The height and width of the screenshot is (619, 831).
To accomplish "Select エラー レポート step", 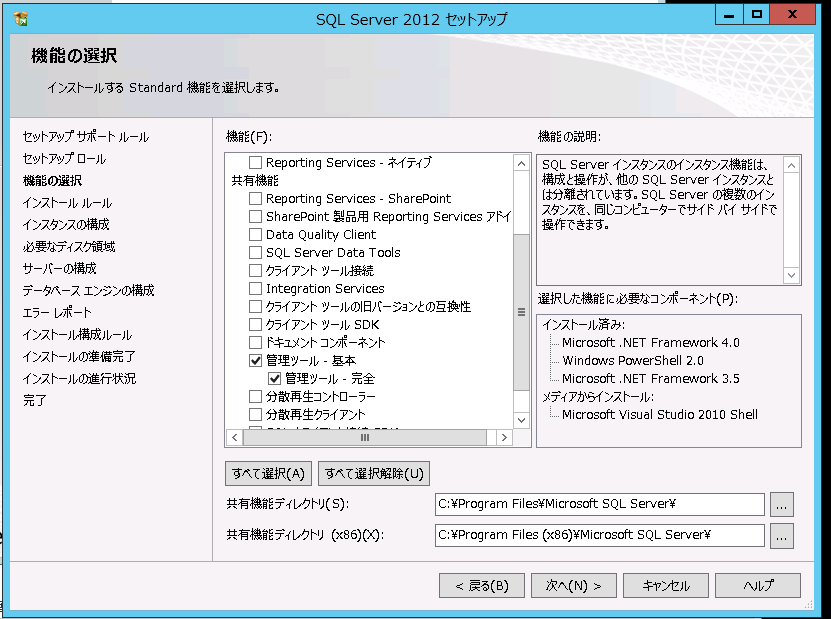I will tap(57, 313).
